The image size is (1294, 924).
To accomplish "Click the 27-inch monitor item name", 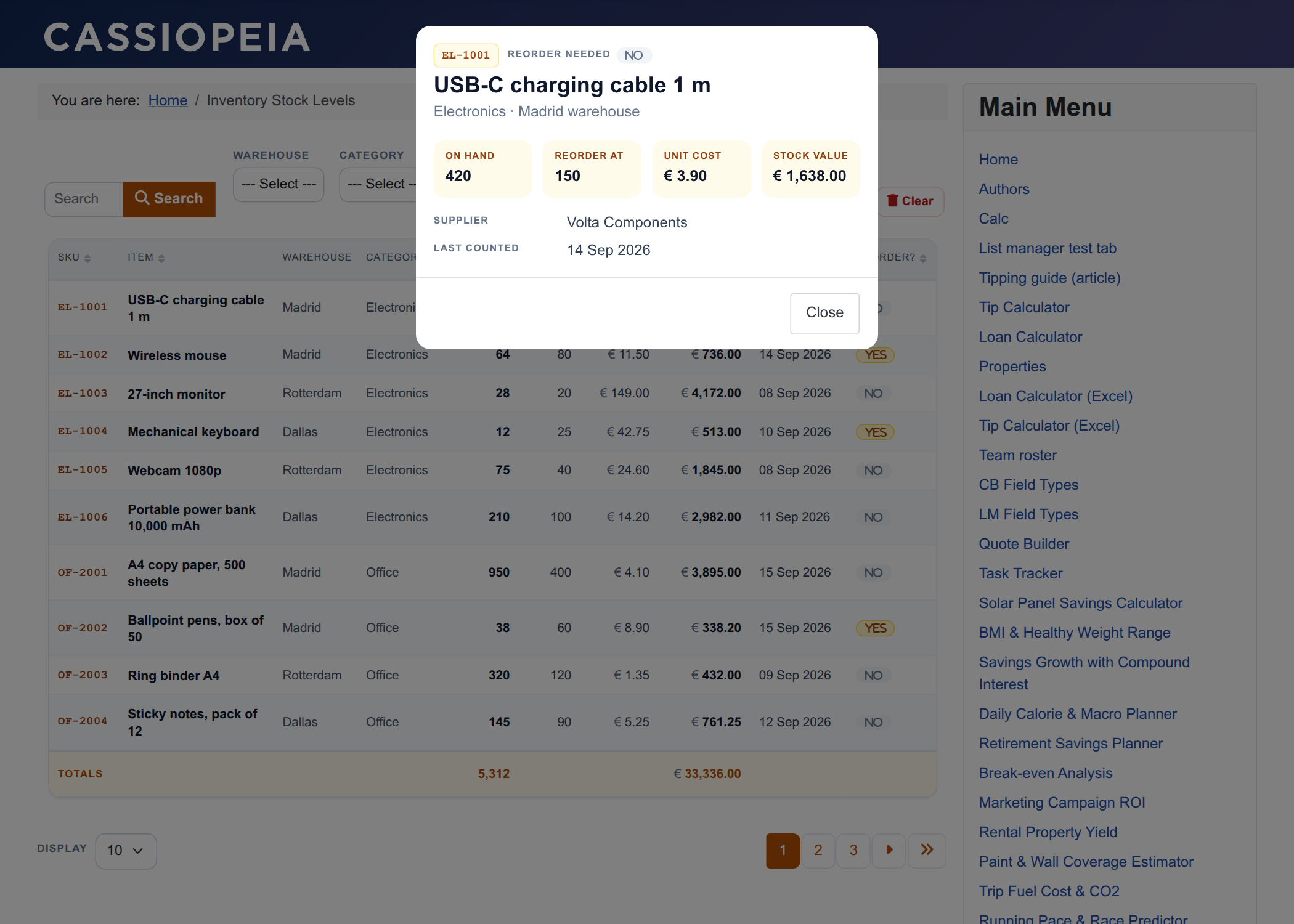I will click(176, 394).
